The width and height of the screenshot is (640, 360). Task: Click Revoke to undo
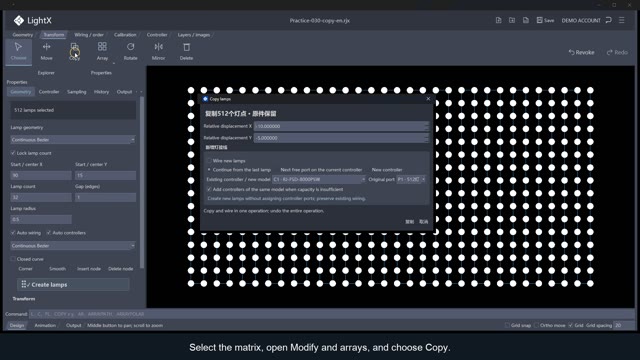coord(581,52)
